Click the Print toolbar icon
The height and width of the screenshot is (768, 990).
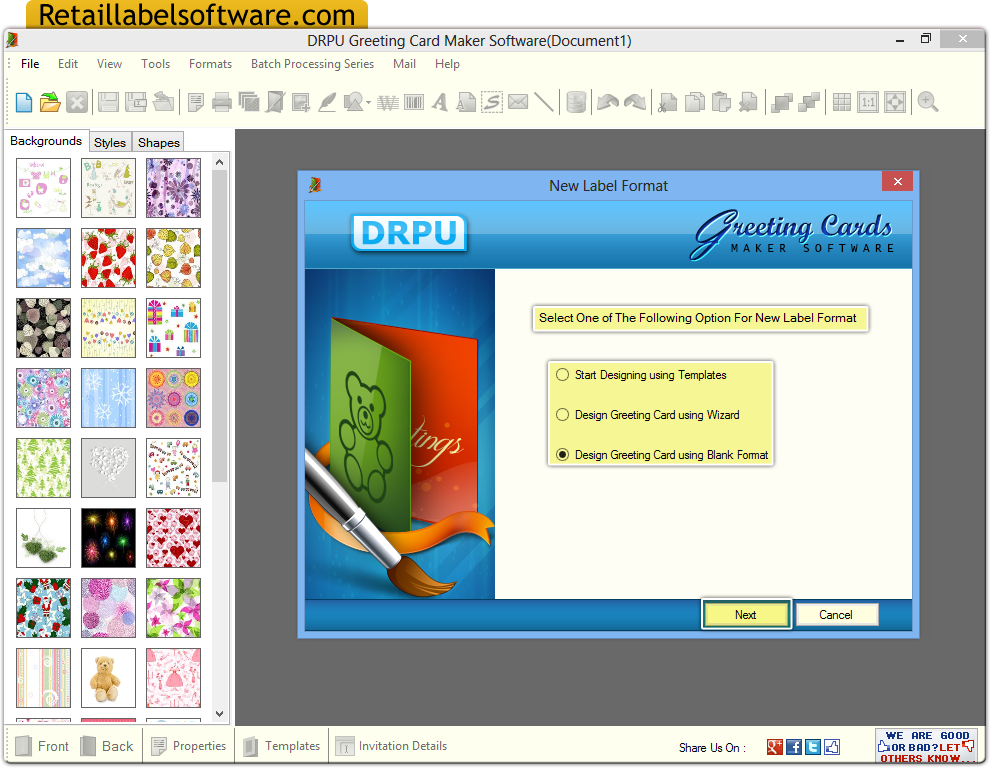click(222, 102)
